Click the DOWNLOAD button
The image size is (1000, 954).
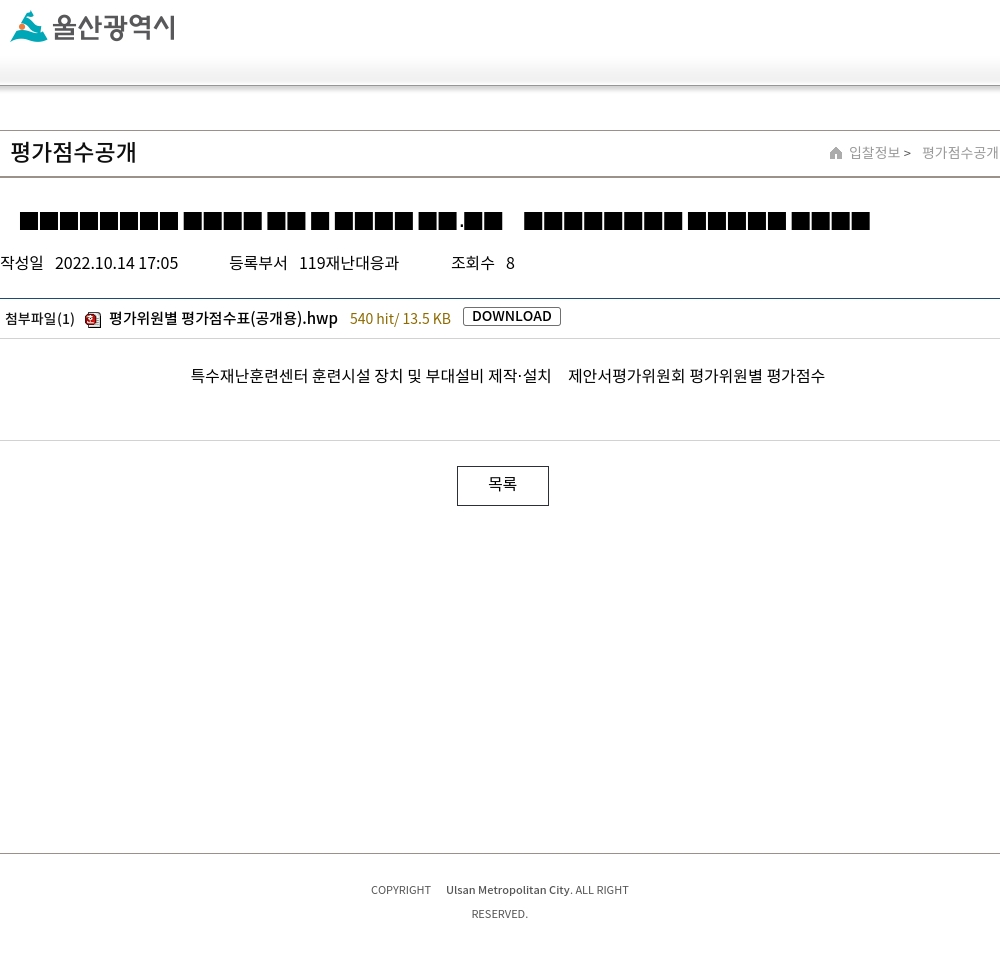(511, 316)
